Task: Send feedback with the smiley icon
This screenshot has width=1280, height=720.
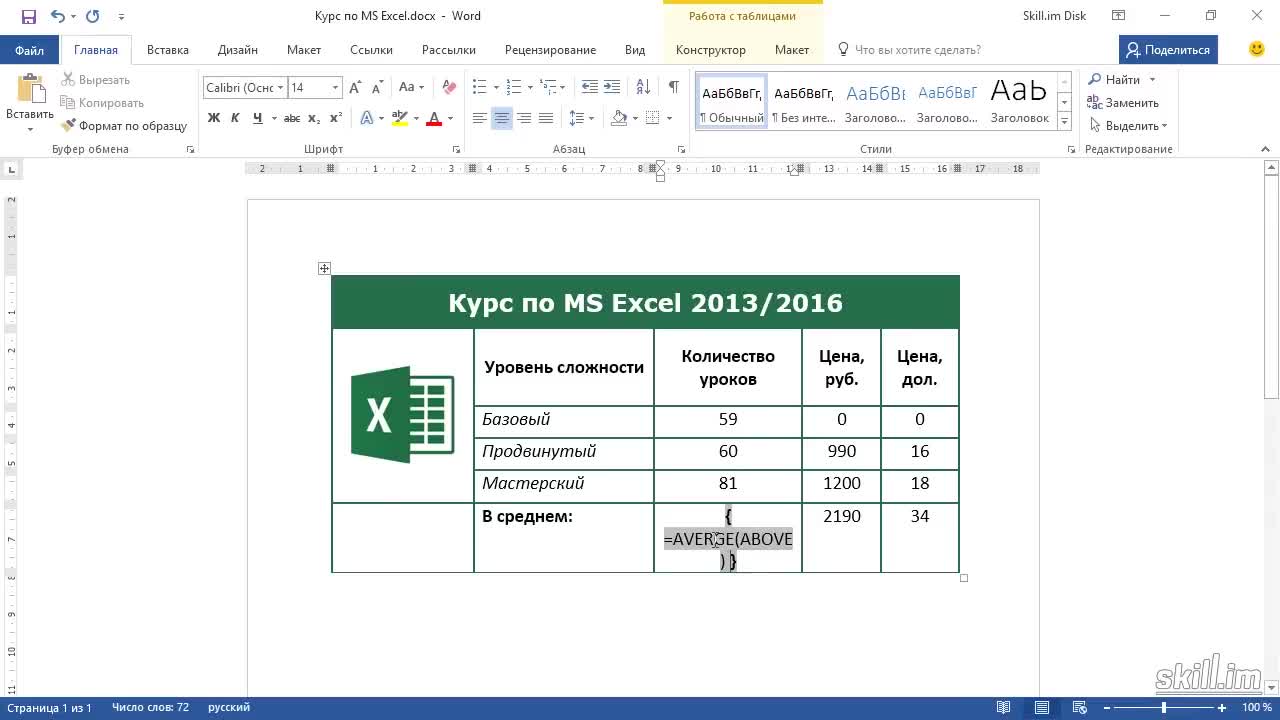Action: tap(1257, 49)
